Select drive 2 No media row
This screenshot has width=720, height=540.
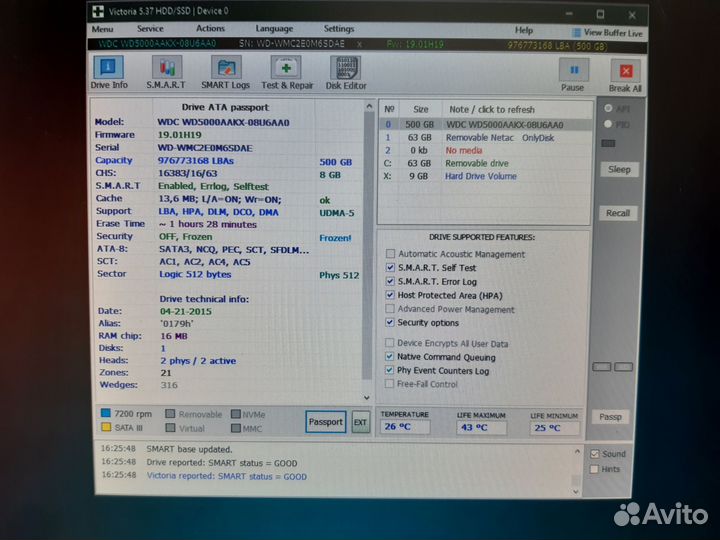pyautogui.click(x=485, y=150)
